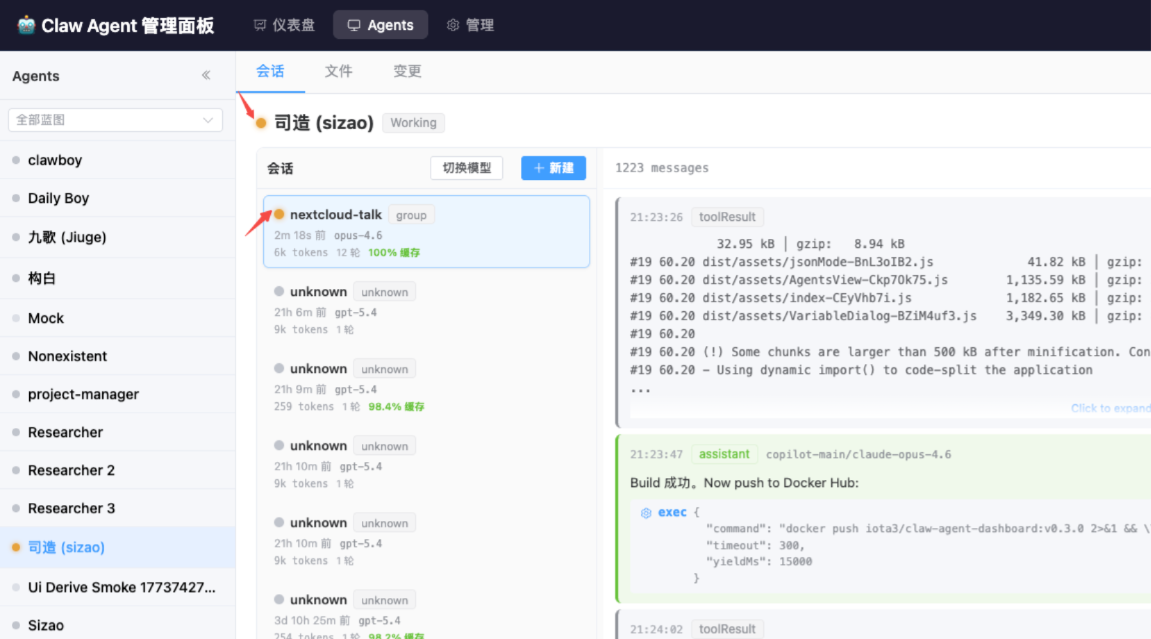
Task: Select 构白 agent in list
Action: [117, 278]
